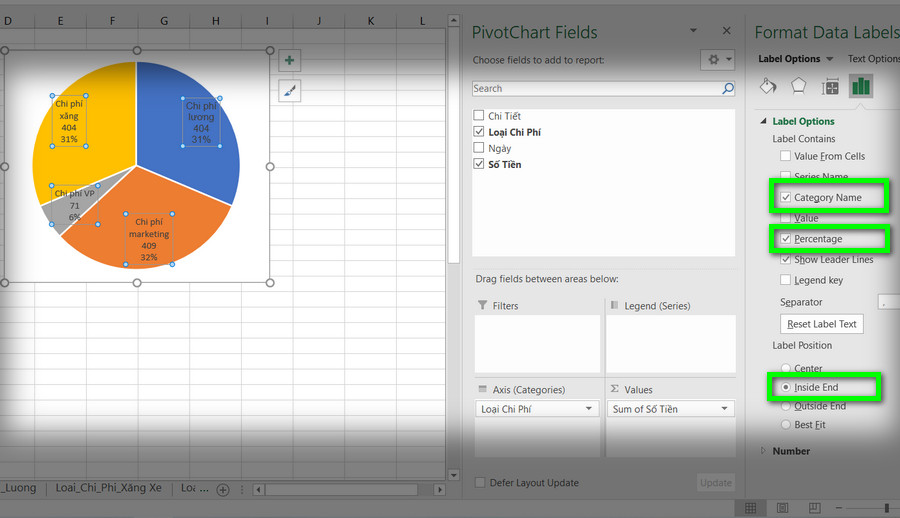Click the search magnifier in PivotChart Fields
Image resolution: width=900 pixels, height=518 pixels.
728,88
